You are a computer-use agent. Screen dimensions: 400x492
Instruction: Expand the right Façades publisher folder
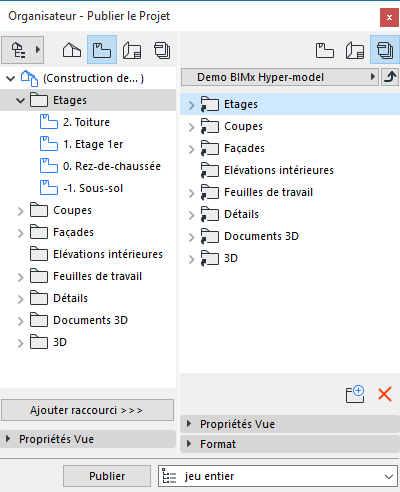(x=191, y=149)
